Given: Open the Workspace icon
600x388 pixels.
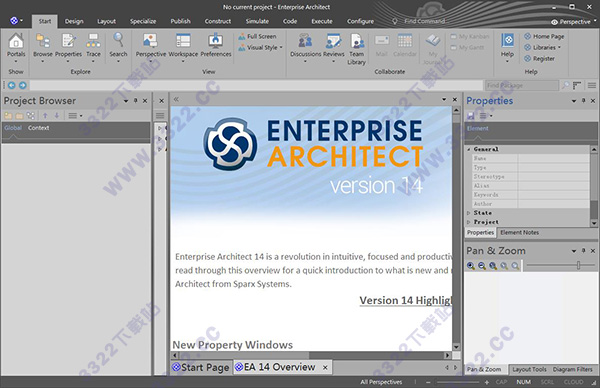Looking at the screenshot, I should coord(183,41).
